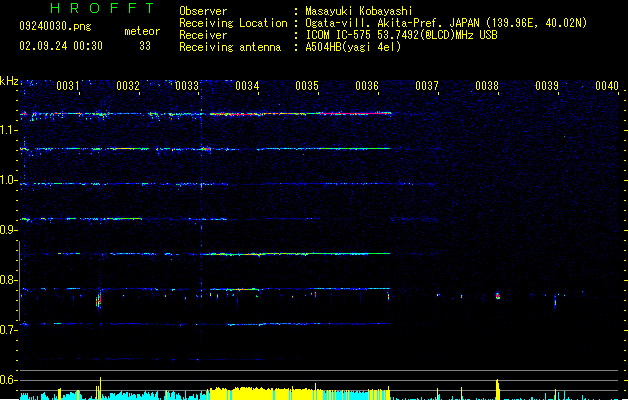Click the Receiver field label
Screen dimensions: 629x400
(203, 35)
